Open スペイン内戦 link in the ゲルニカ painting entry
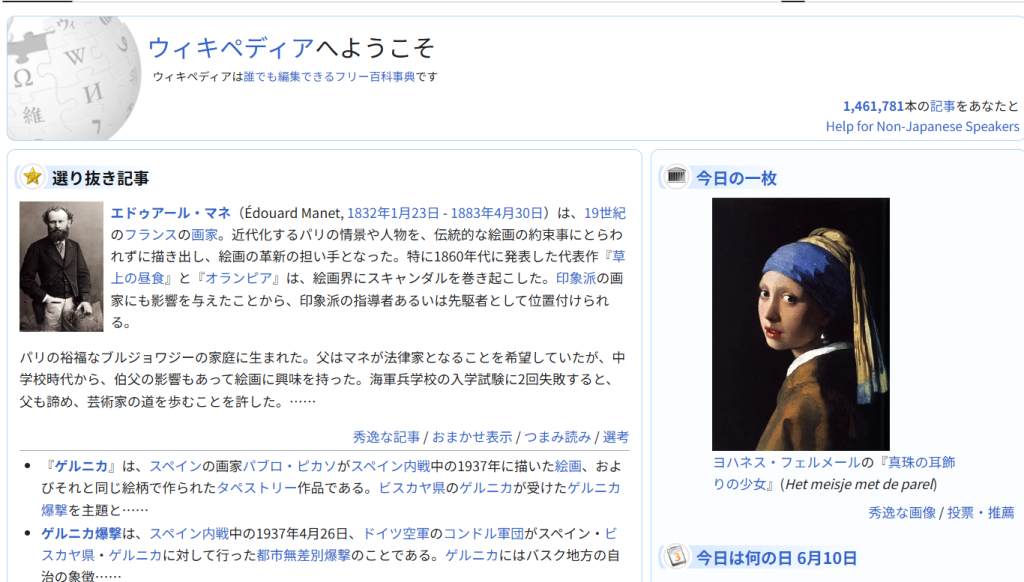This screenshot has height=582, width=1024. [391, 466]
